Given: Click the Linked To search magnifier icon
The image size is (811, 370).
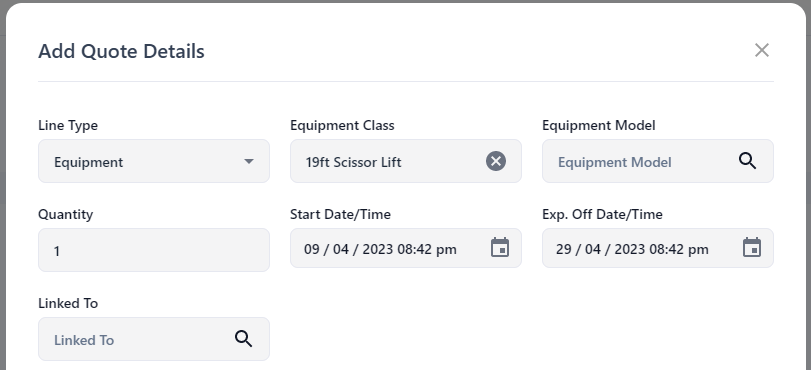Looking at the screenshot, I should [244, 338].
